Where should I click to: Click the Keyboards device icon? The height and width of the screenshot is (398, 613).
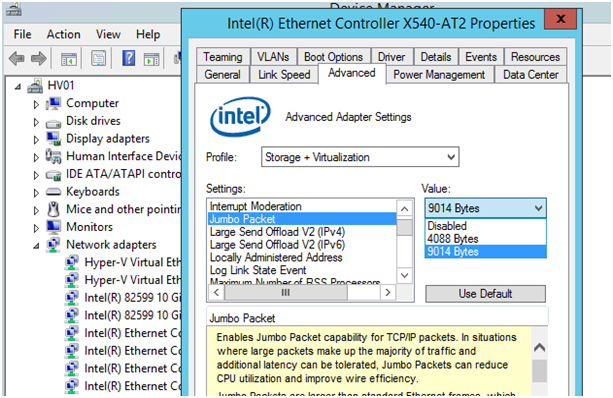pos(53,192)
